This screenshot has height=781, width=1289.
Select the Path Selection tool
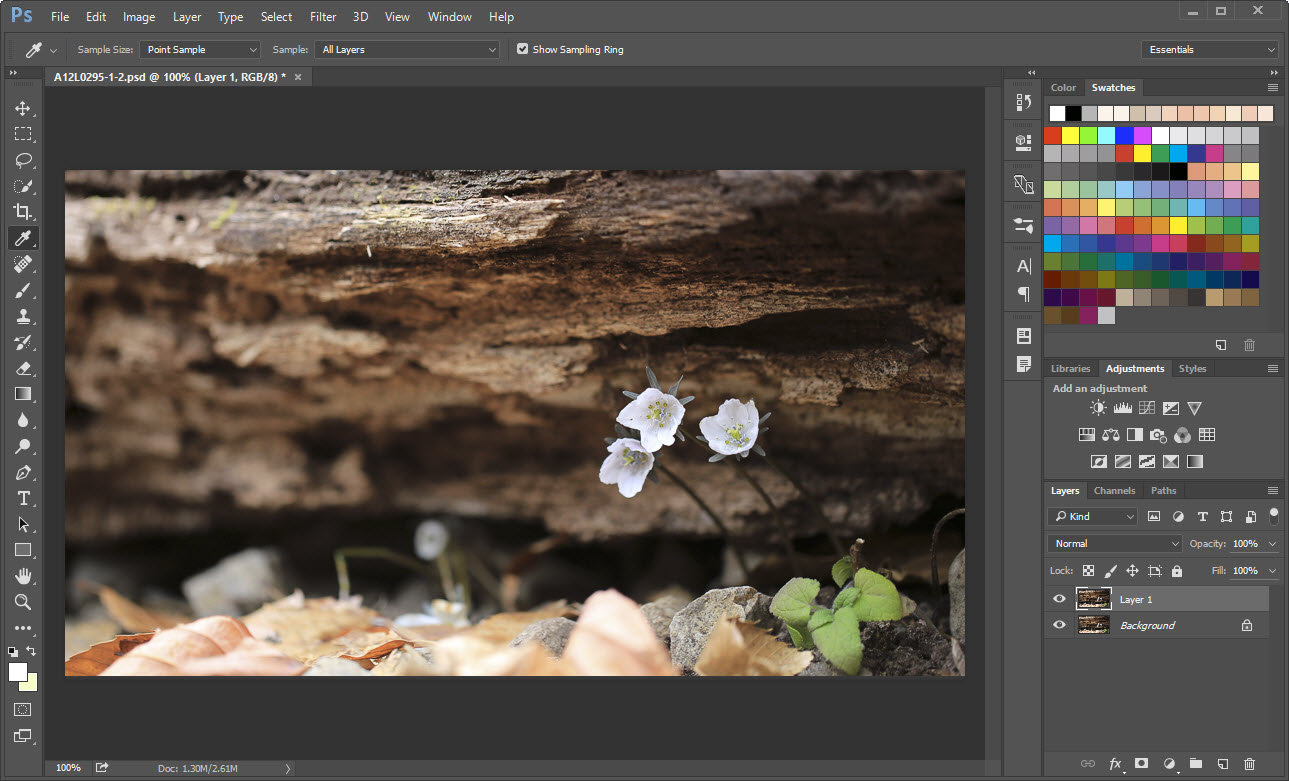22,524
